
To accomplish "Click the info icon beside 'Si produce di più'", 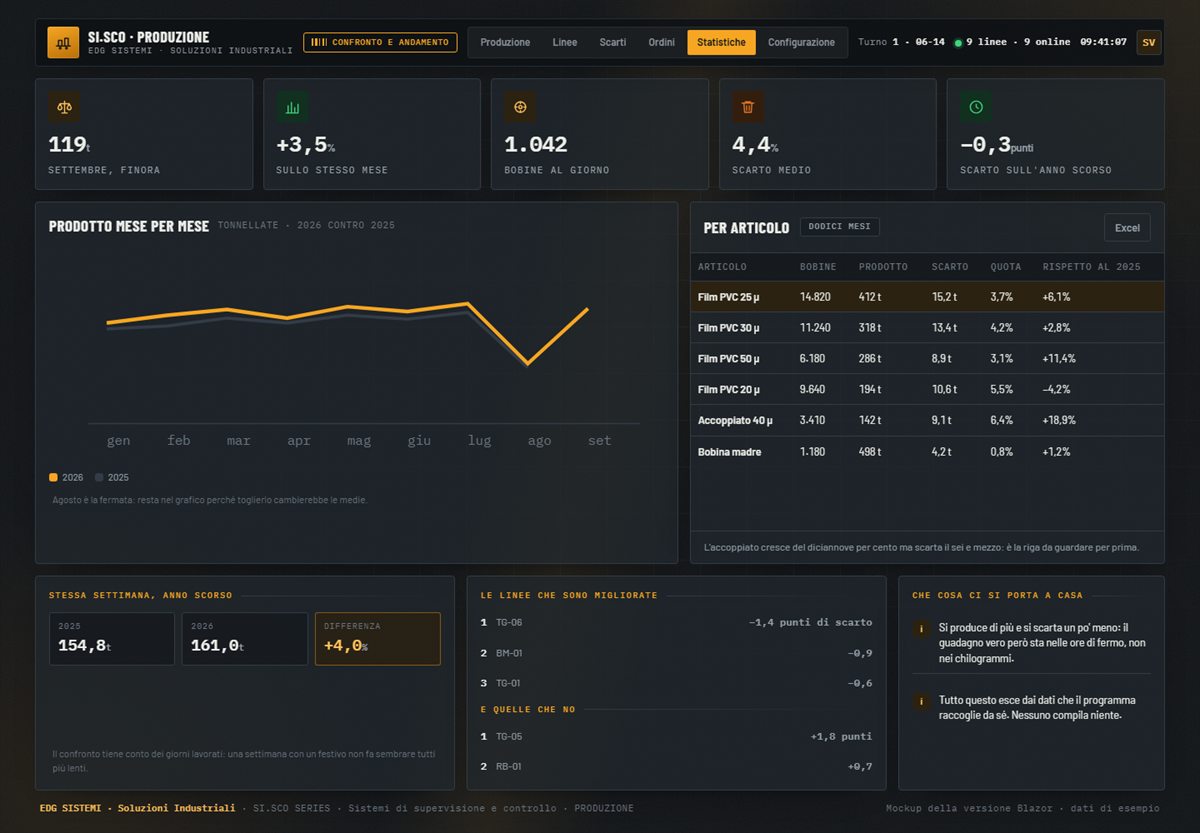I will [921, 629].
